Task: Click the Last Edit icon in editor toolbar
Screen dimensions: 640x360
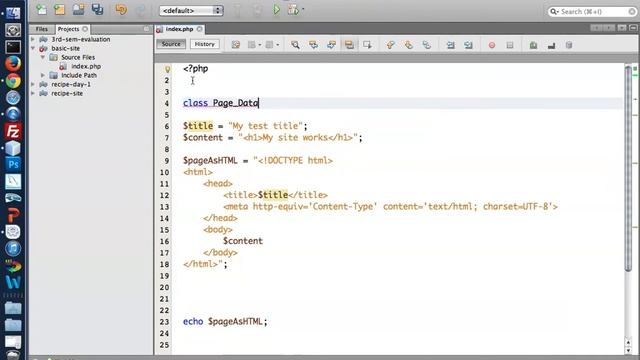Action: pyautogui.click(x=236, y=45)
